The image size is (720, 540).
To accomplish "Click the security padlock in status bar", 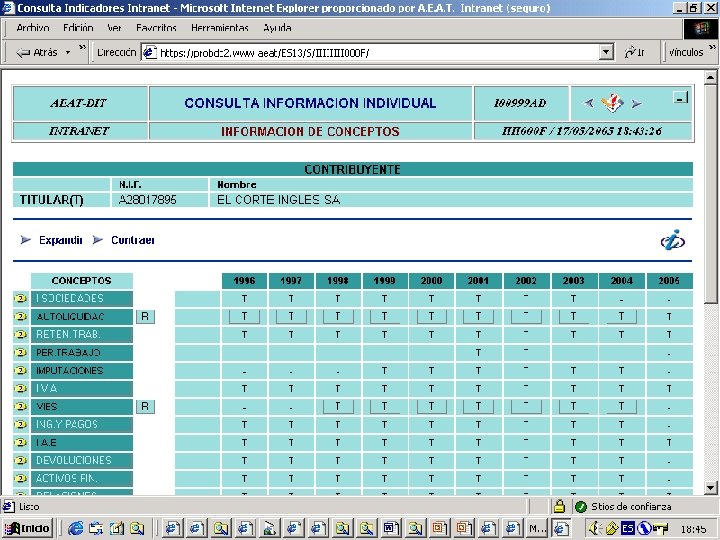I will 559,506.
